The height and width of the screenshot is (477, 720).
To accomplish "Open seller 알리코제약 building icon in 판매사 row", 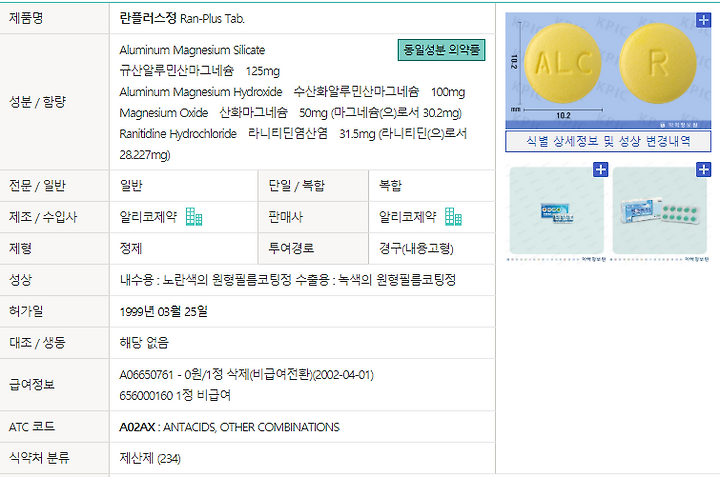I will tap(453, 217).
